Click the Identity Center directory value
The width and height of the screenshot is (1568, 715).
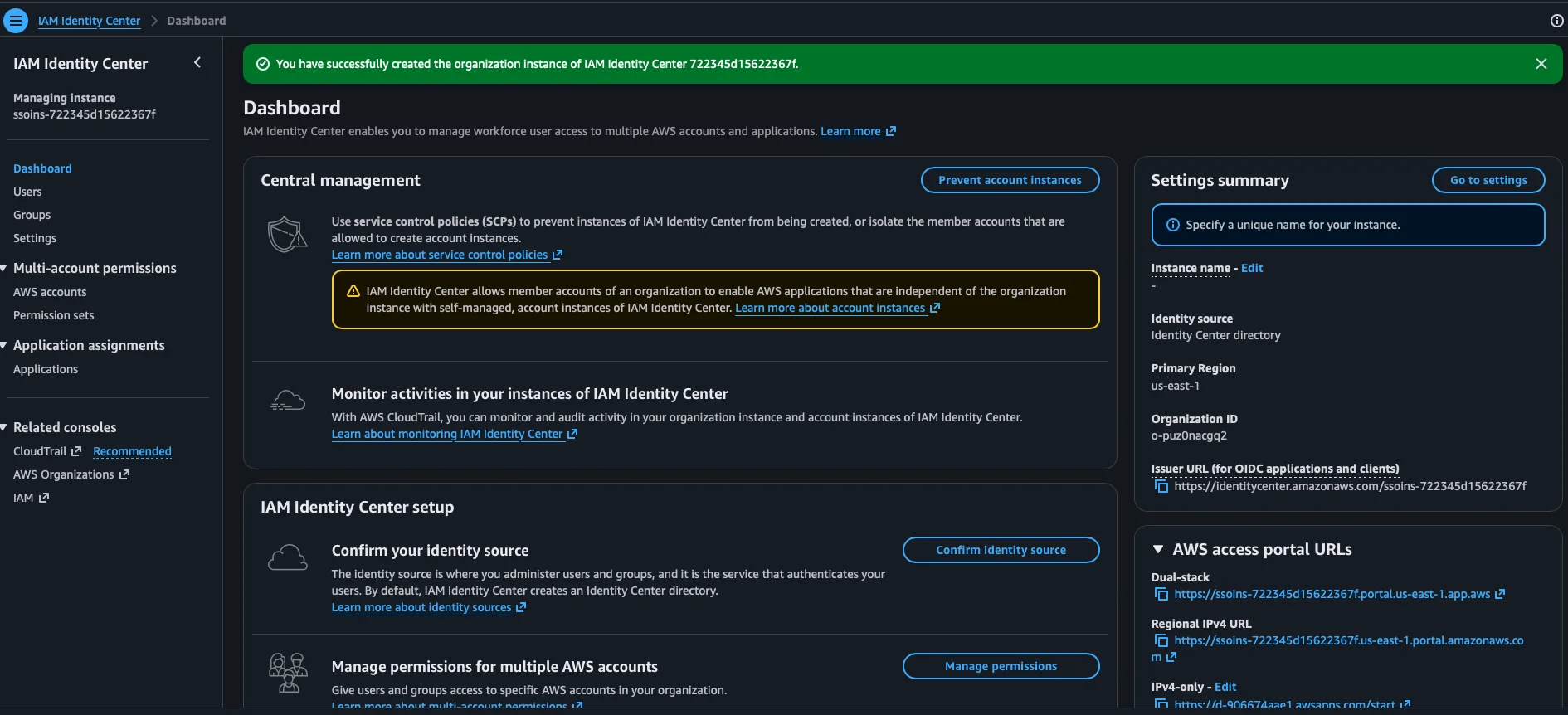click(x=1215, y=335)
